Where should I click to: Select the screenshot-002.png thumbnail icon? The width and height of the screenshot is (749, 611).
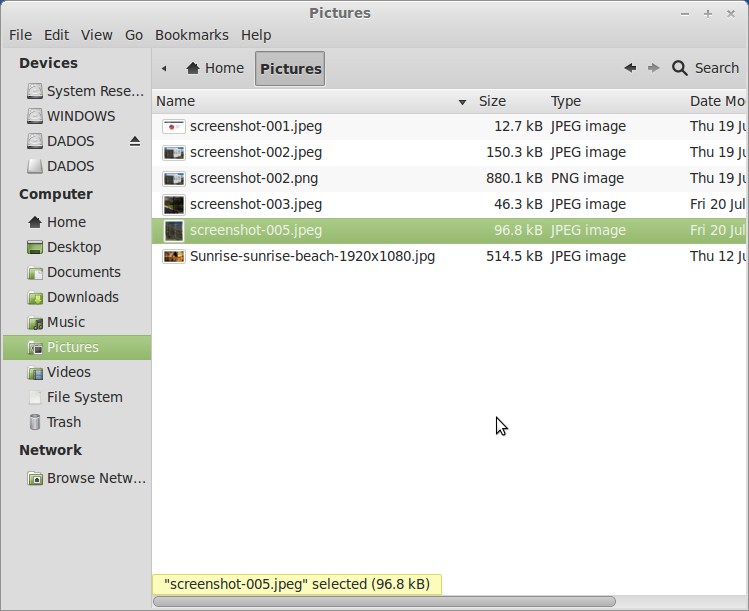(x=173, y=179)
